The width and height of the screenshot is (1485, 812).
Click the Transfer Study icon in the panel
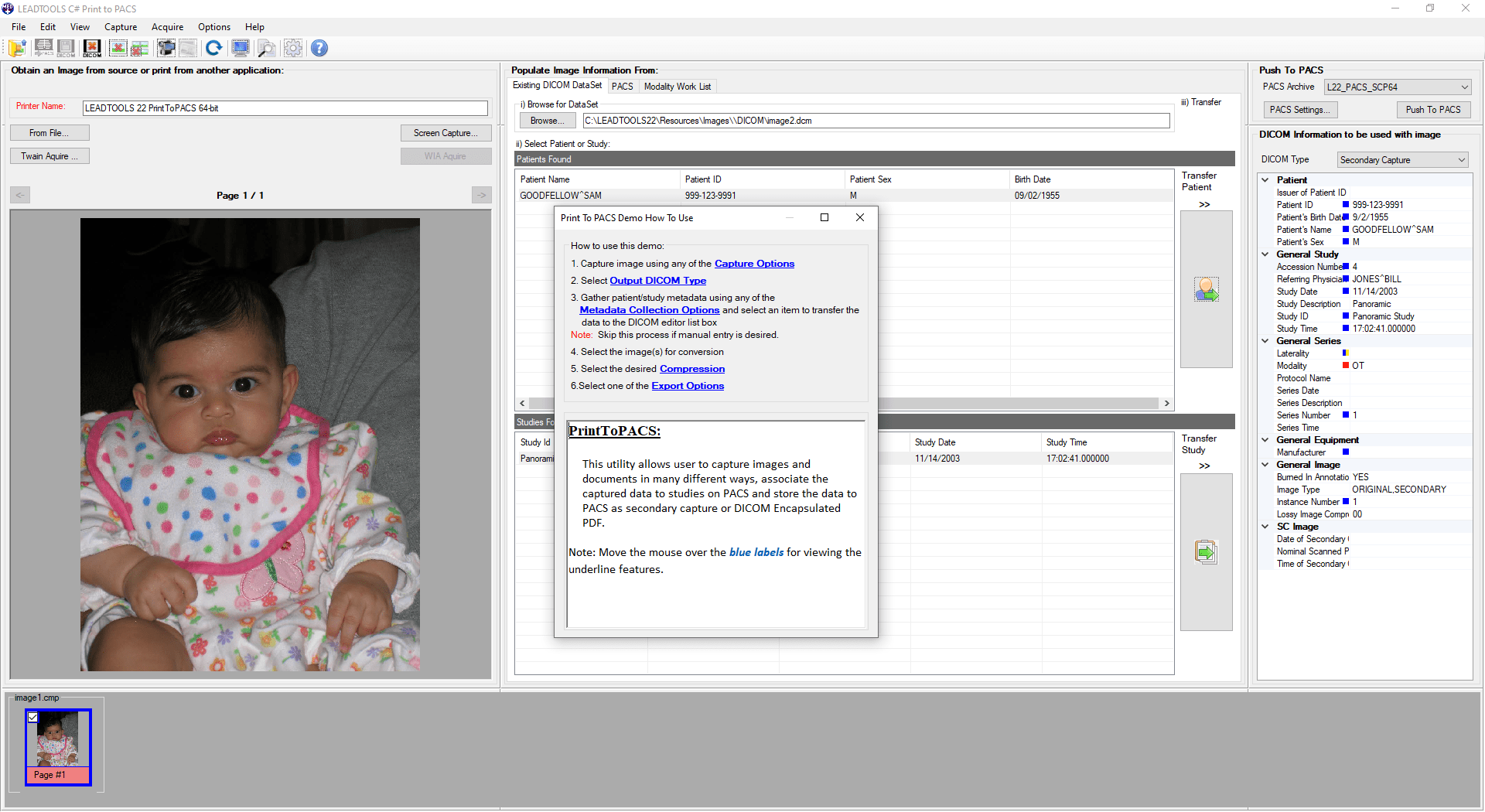tap(1206, 552)
